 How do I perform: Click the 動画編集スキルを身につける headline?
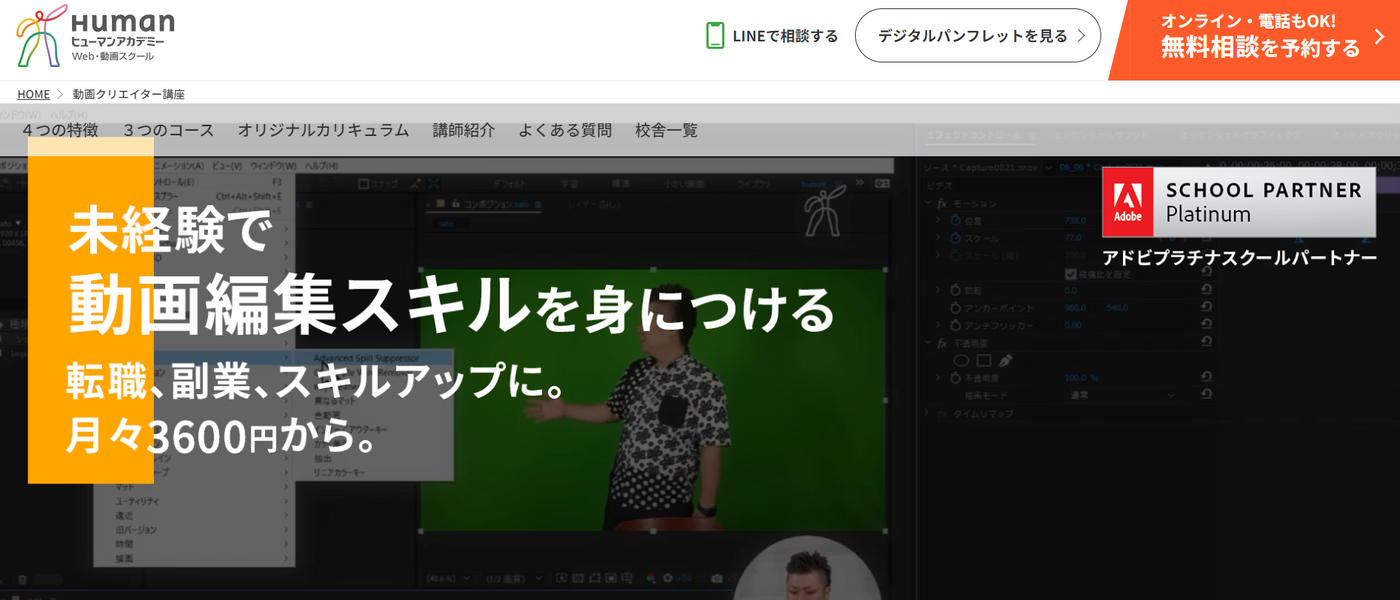pyautogui.click(x=451, y=304)
